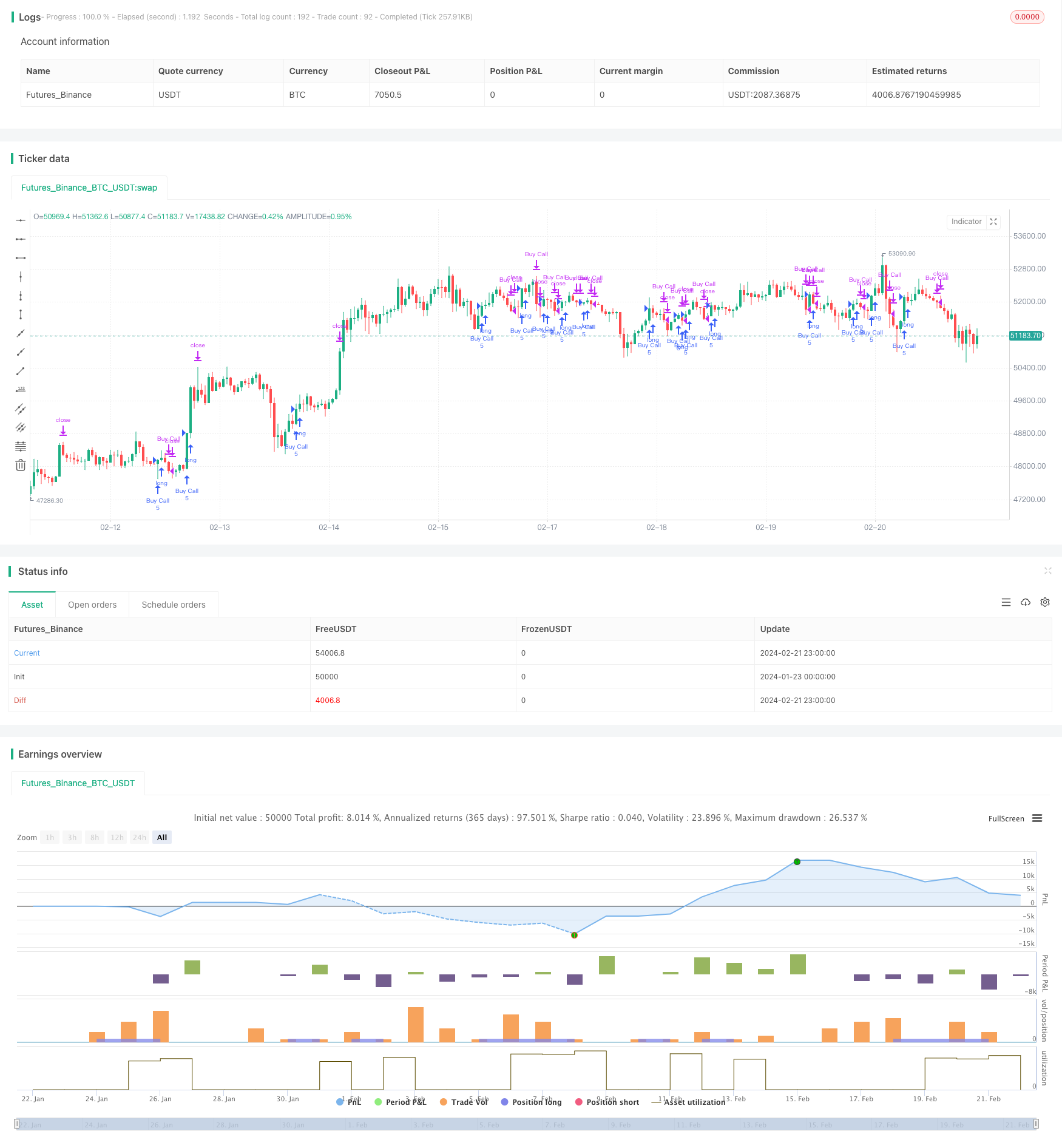Toggle the Period P&L series in legend
The image size is (1062, 1148).
click(x=401, y=1102)
